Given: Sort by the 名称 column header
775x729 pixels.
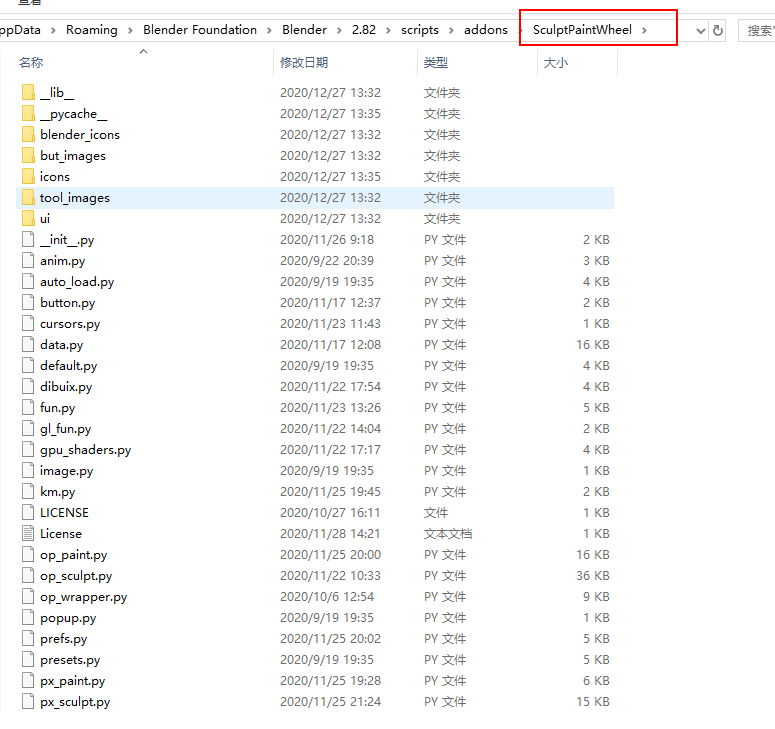Looking at the screenshot, I should pyautogui.click(x=31, y=63).
